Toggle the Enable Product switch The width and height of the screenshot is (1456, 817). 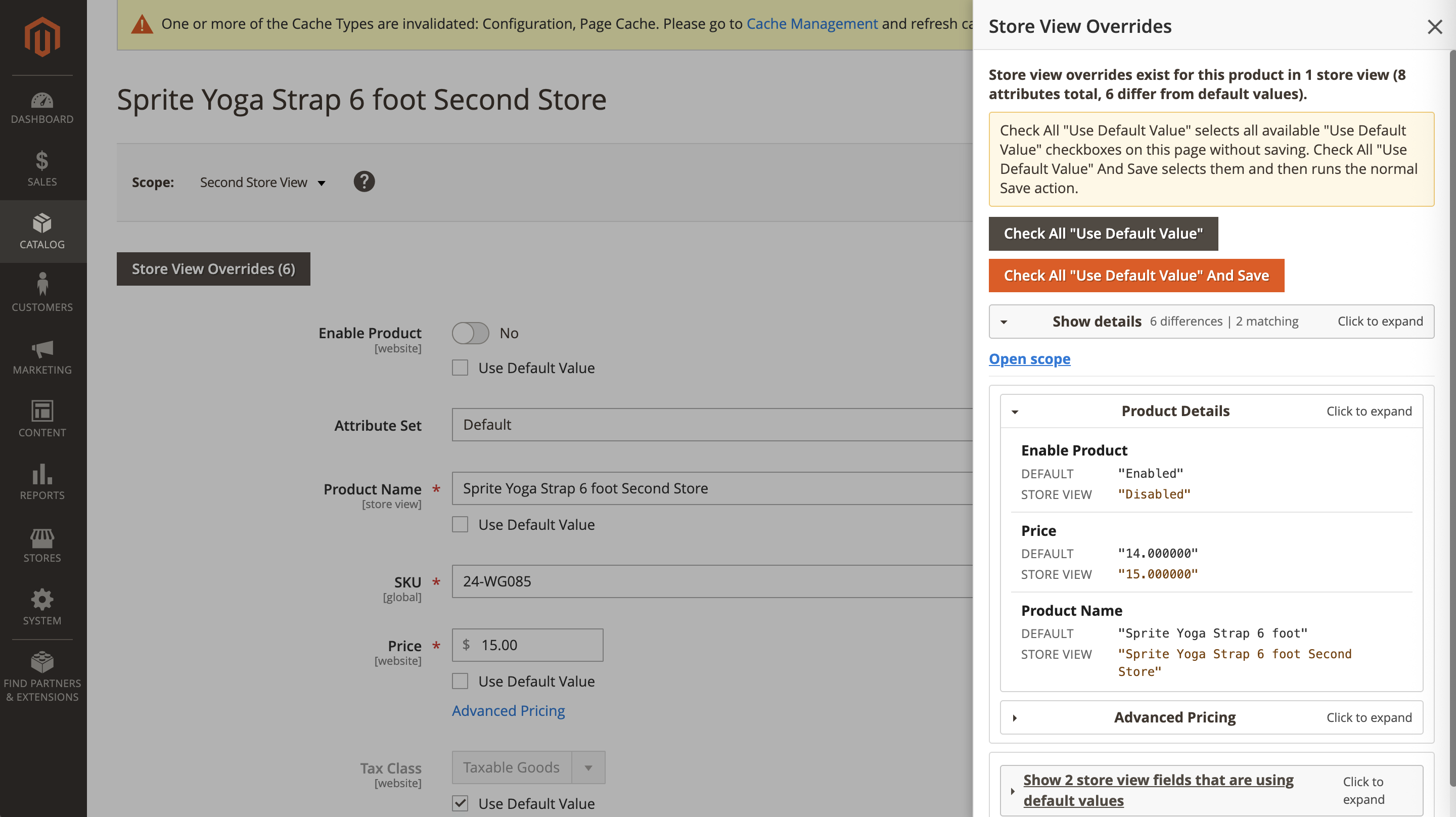coord(470,333)
